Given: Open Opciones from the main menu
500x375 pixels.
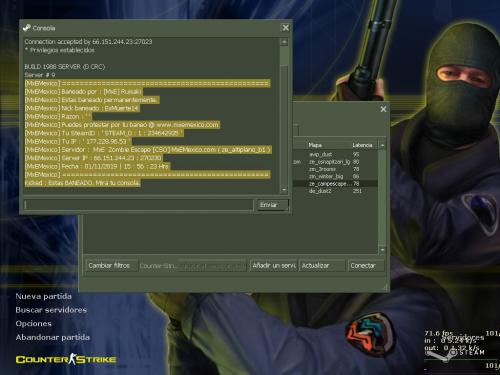Looking at the screenshot, I should [x=34, y=324].
